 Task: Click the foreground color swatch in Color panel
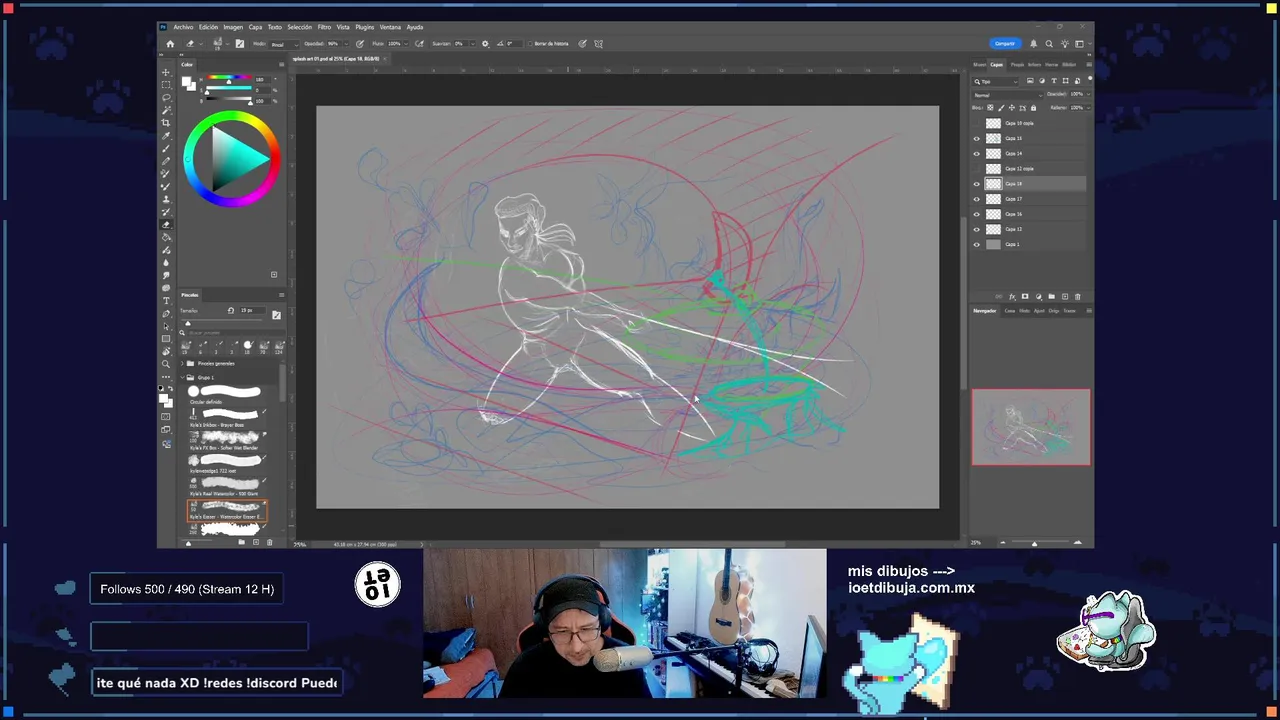point(185,81)
